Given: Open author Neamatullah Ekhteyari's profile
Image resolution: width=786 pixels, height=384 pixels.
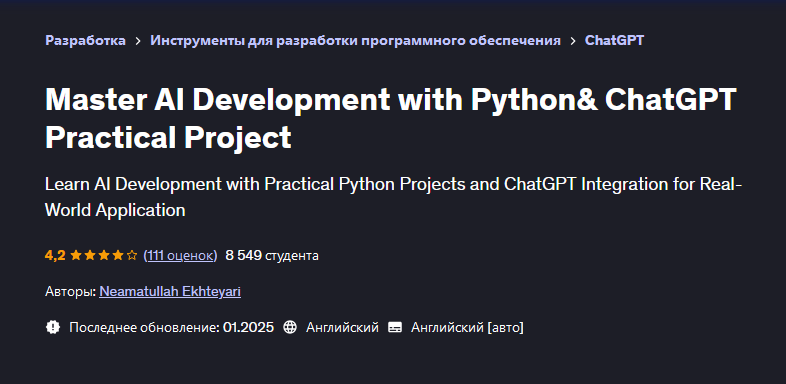Looking at the screenshot, I should click(170, 291).
